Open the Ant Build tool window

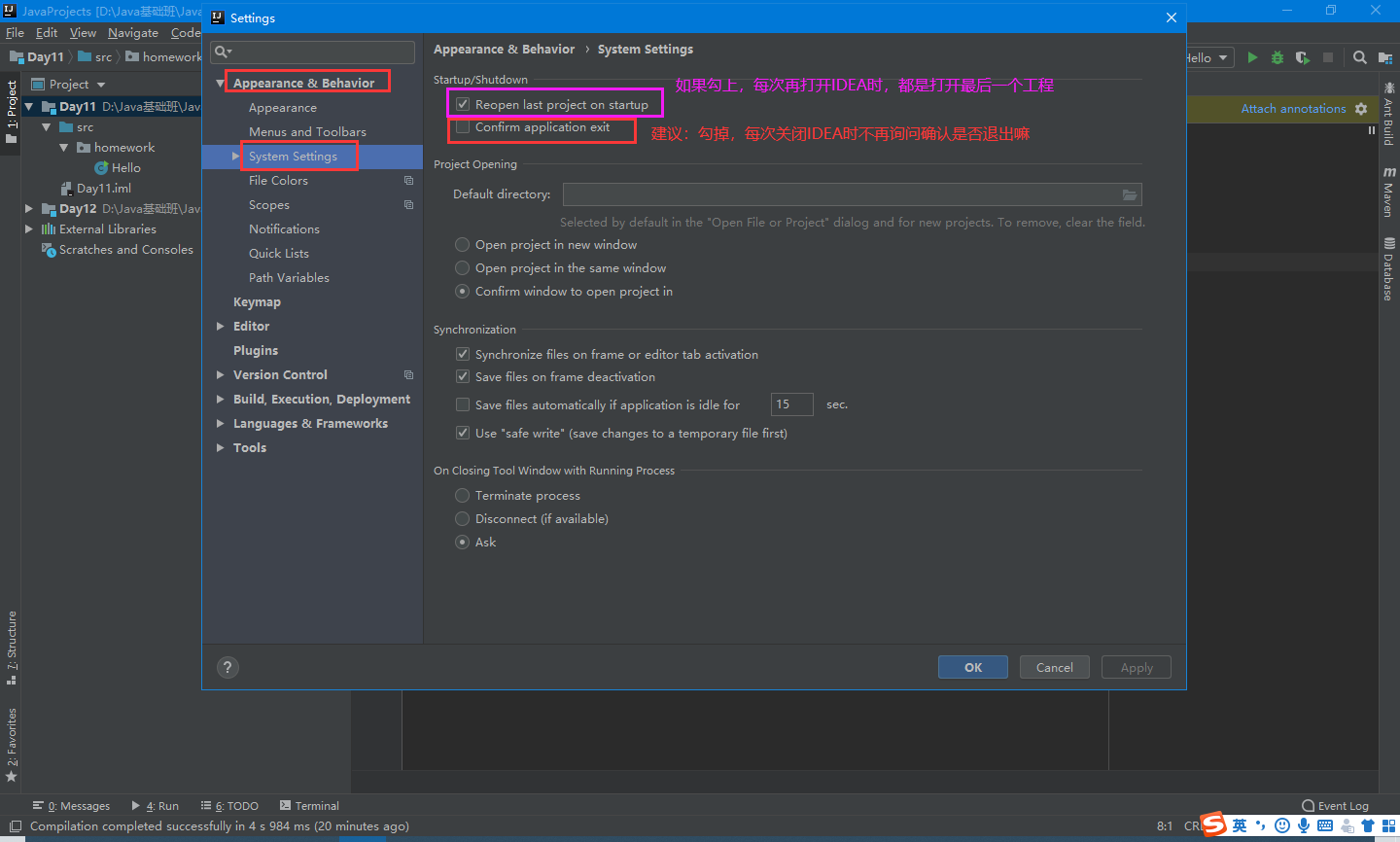point(1388,115)
